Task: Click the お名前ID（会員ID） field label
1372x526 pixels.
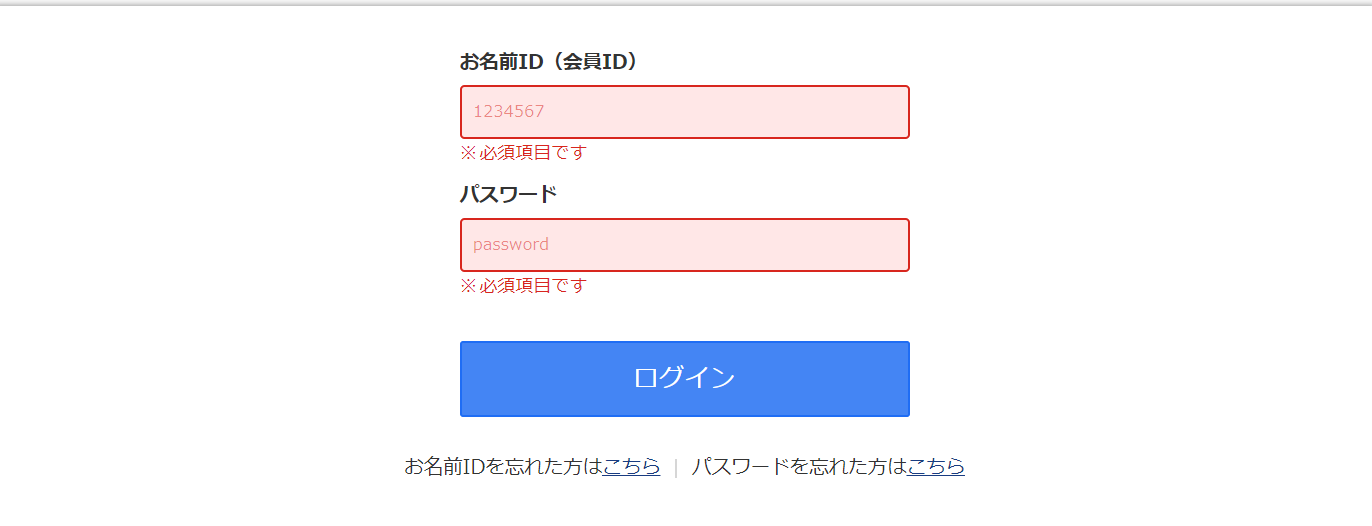Action: [548, 62]
